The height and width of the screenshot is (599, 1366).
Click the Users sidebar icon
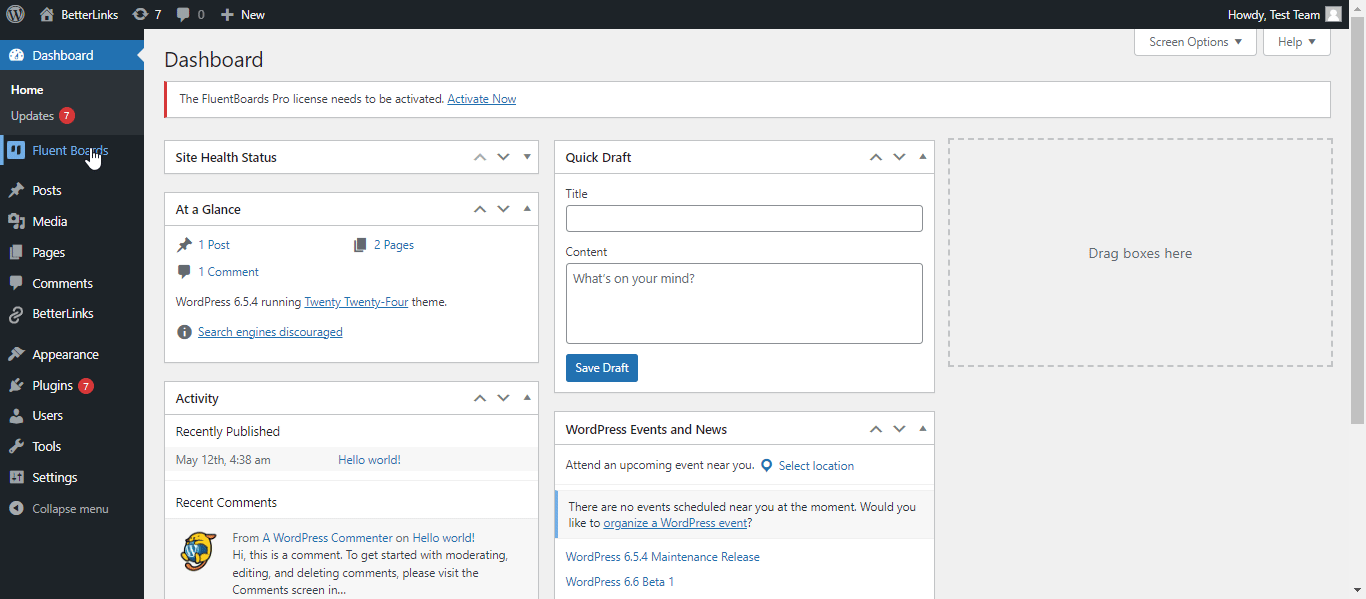pyautogui.click(x=17, y=415)
